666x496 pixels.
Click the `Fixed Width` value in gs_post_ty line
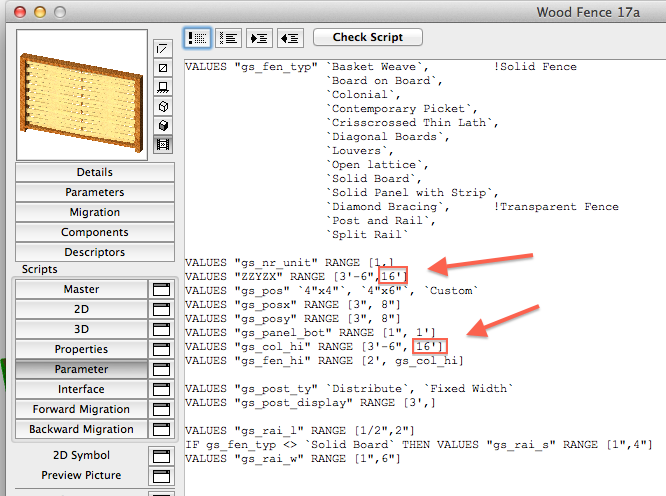point(468,389)
